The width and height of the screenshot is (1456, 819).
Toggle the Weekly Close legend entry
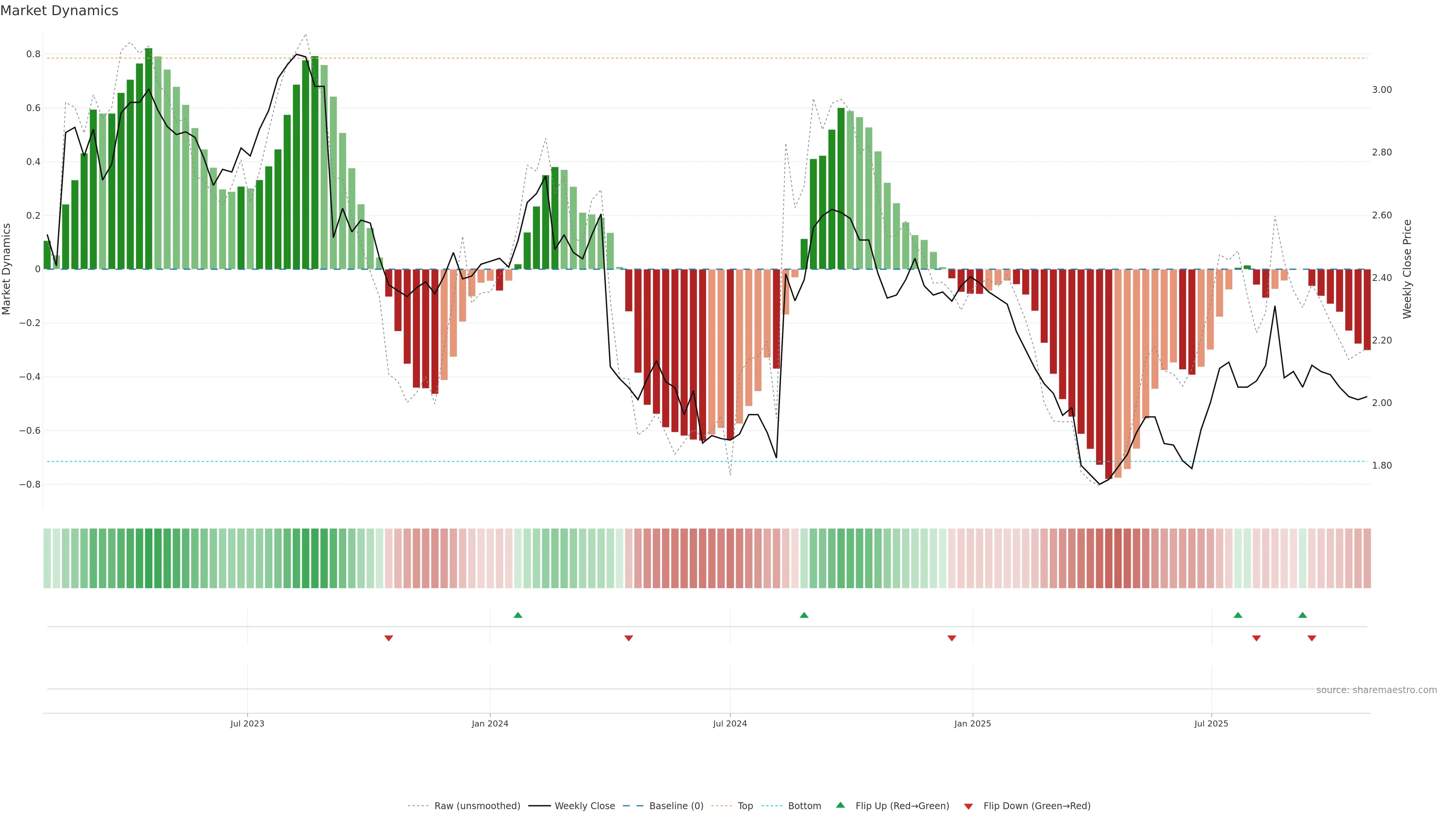584,806
